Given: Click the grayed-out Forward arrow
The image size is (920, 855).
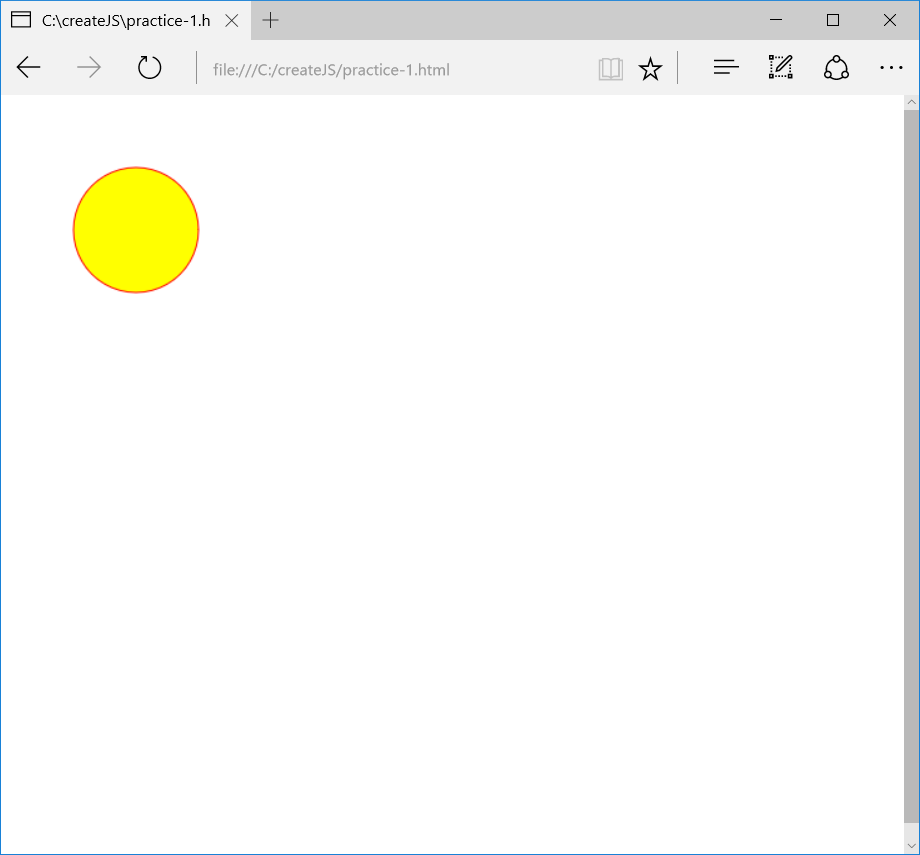Looking at the screenshot, I should (x=89, y=68).
